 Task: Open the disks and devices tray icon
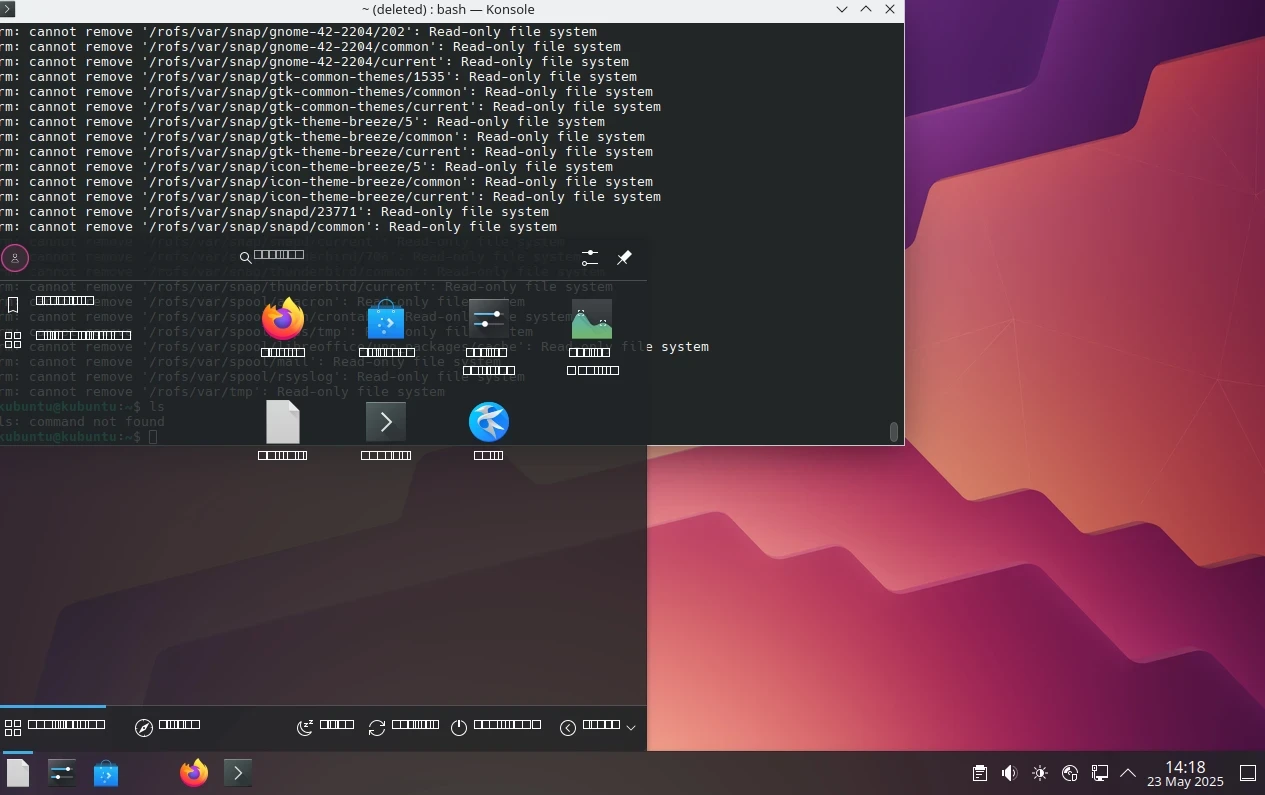tap(1070, 773)
